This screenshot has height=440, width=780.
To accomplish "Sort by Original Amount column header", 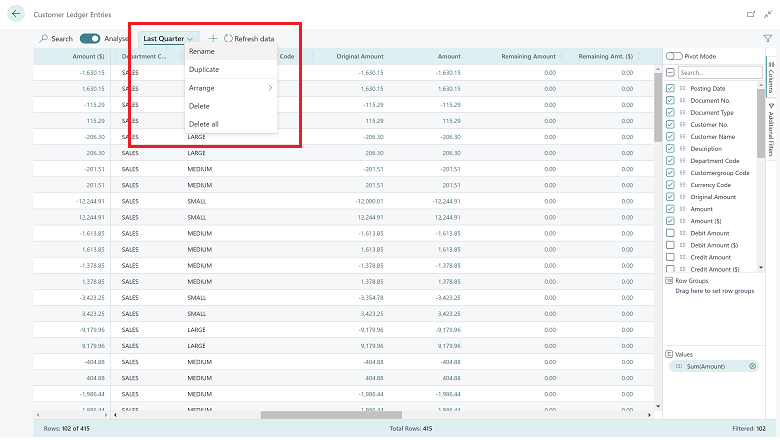I will click(x=360, y=56).
